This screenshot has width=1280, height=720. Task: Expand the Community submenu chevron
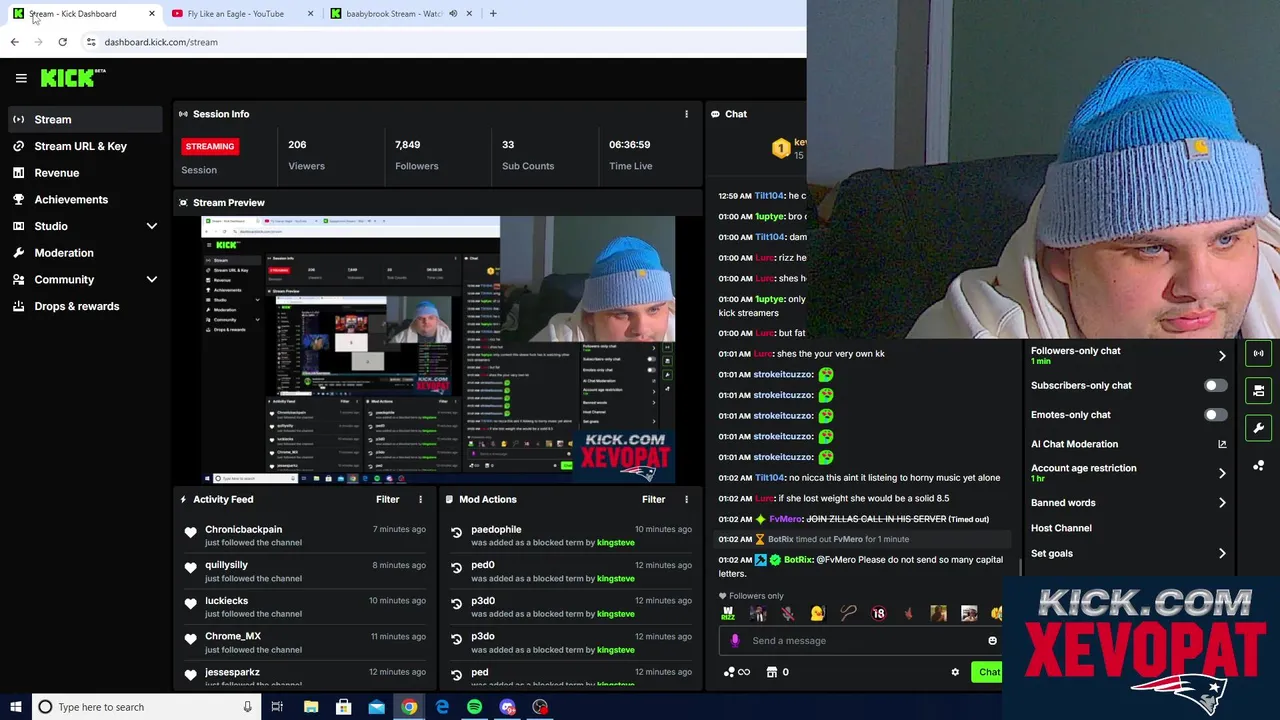(x=152, y=280)
